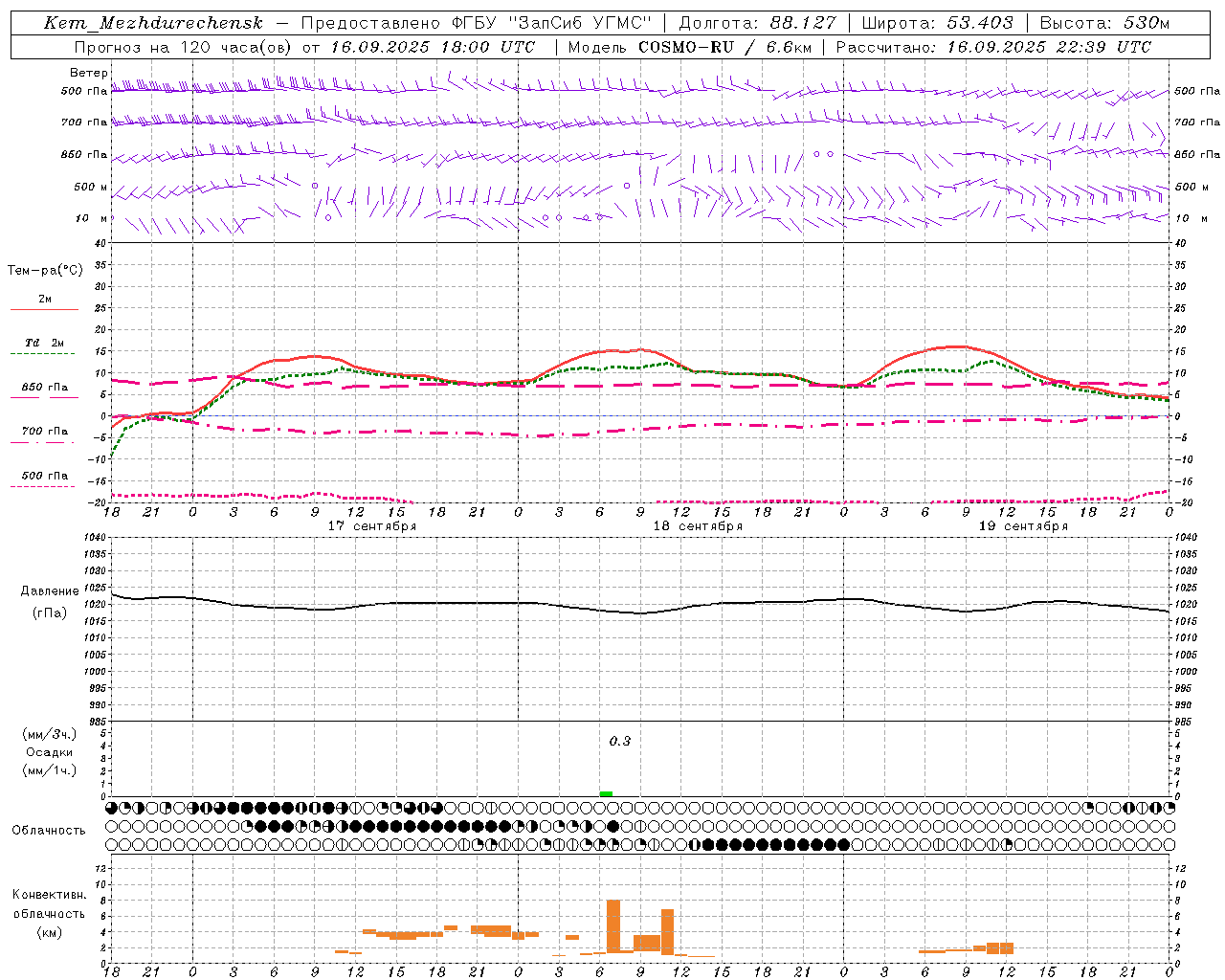Click the Облачность cloud cover label

point(49,830)
